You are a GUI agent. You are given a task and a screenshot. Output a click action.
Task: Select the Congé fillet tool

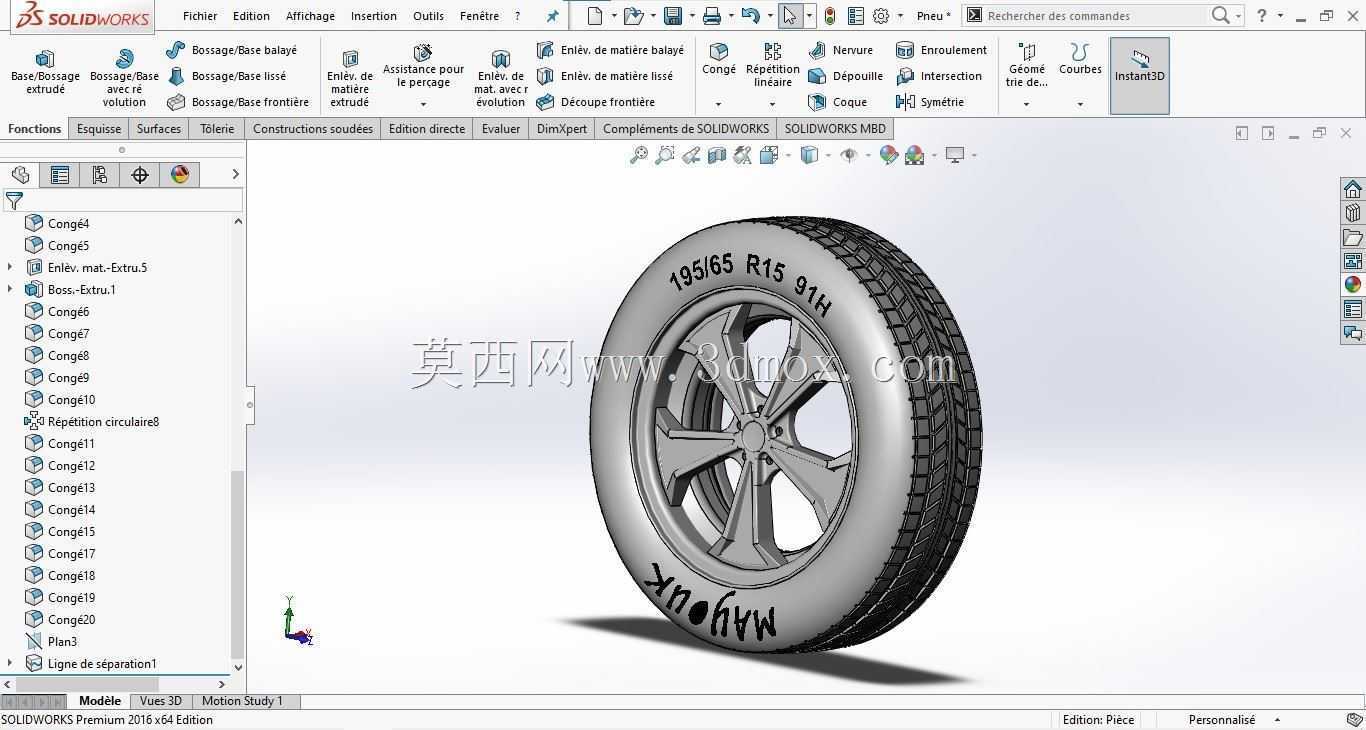pyautogui.click(x=718, y=60)
